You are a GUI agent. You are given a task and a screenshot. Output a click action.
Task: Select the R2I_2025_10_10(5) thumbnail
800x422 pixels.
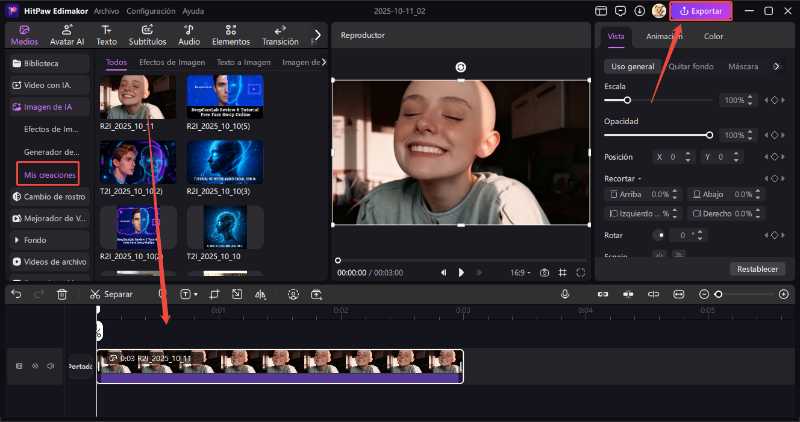tap(225, 95)
